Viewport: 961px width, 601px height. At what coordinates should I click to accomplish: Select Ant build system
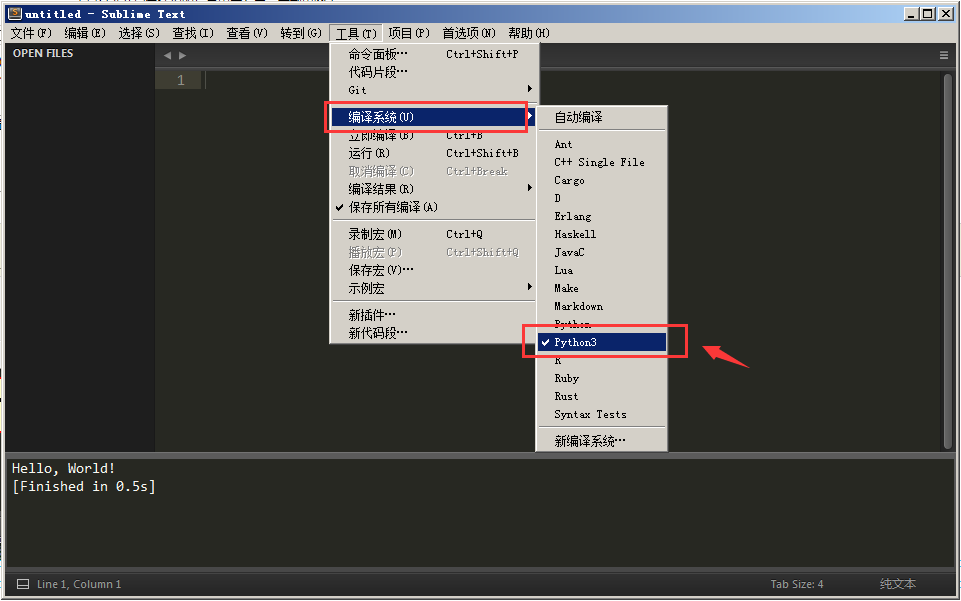pos(602,144)
